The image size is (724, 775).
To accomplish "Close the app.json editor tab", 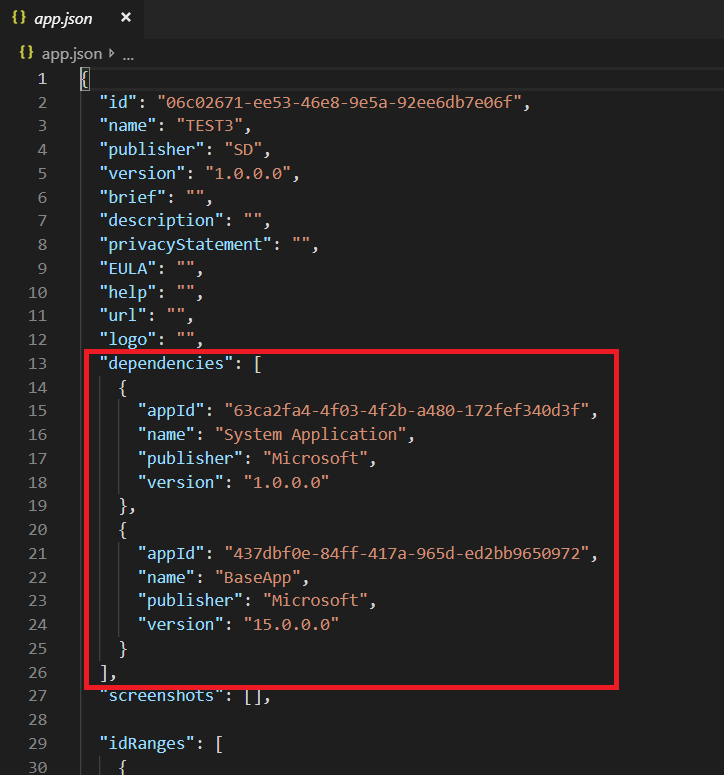I will coord(124,18).
